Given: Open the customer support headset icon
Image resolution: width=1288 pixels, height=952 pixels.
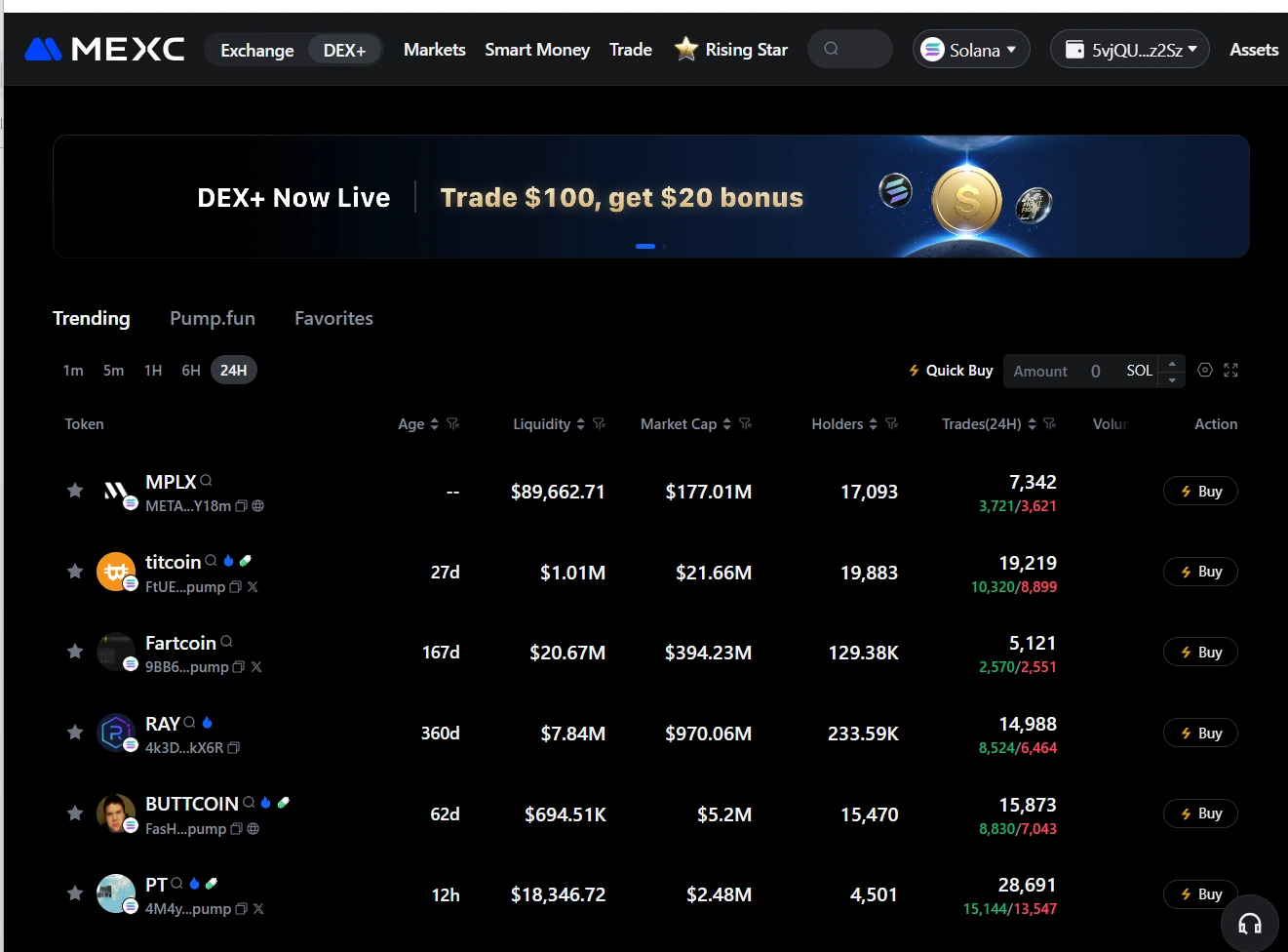Looking at the screenshot, I should (x=1249, y=923).
